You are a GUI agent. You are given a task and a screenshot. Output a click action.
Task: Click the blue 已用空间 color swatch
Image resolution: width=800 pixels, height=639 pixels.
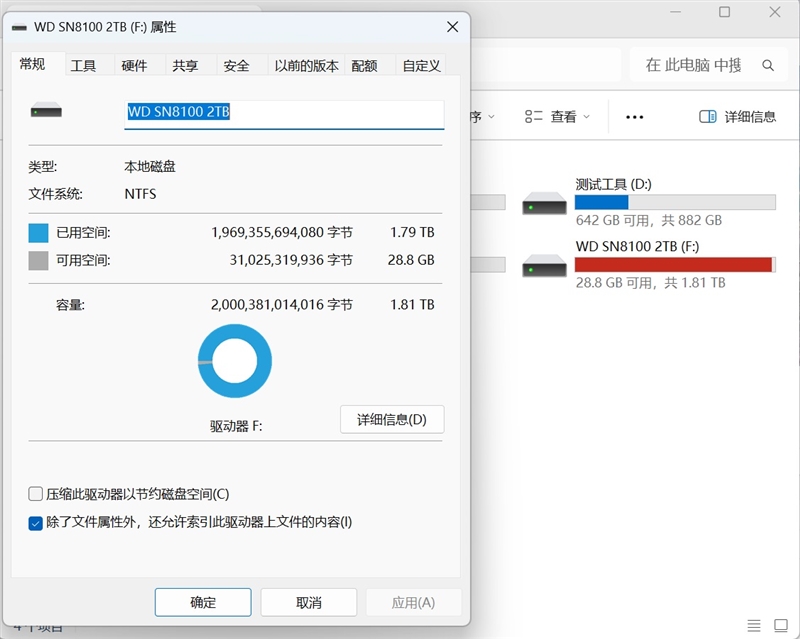pos(38,233)
